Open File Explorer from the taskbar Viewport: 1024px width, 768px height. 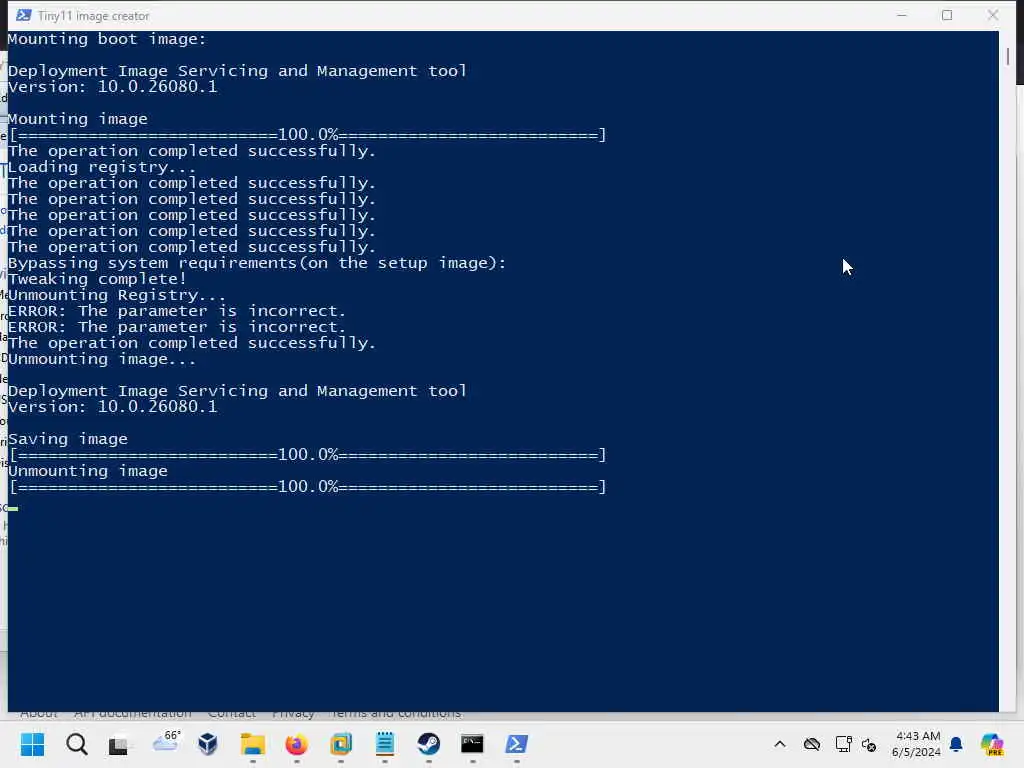point(253,744)
